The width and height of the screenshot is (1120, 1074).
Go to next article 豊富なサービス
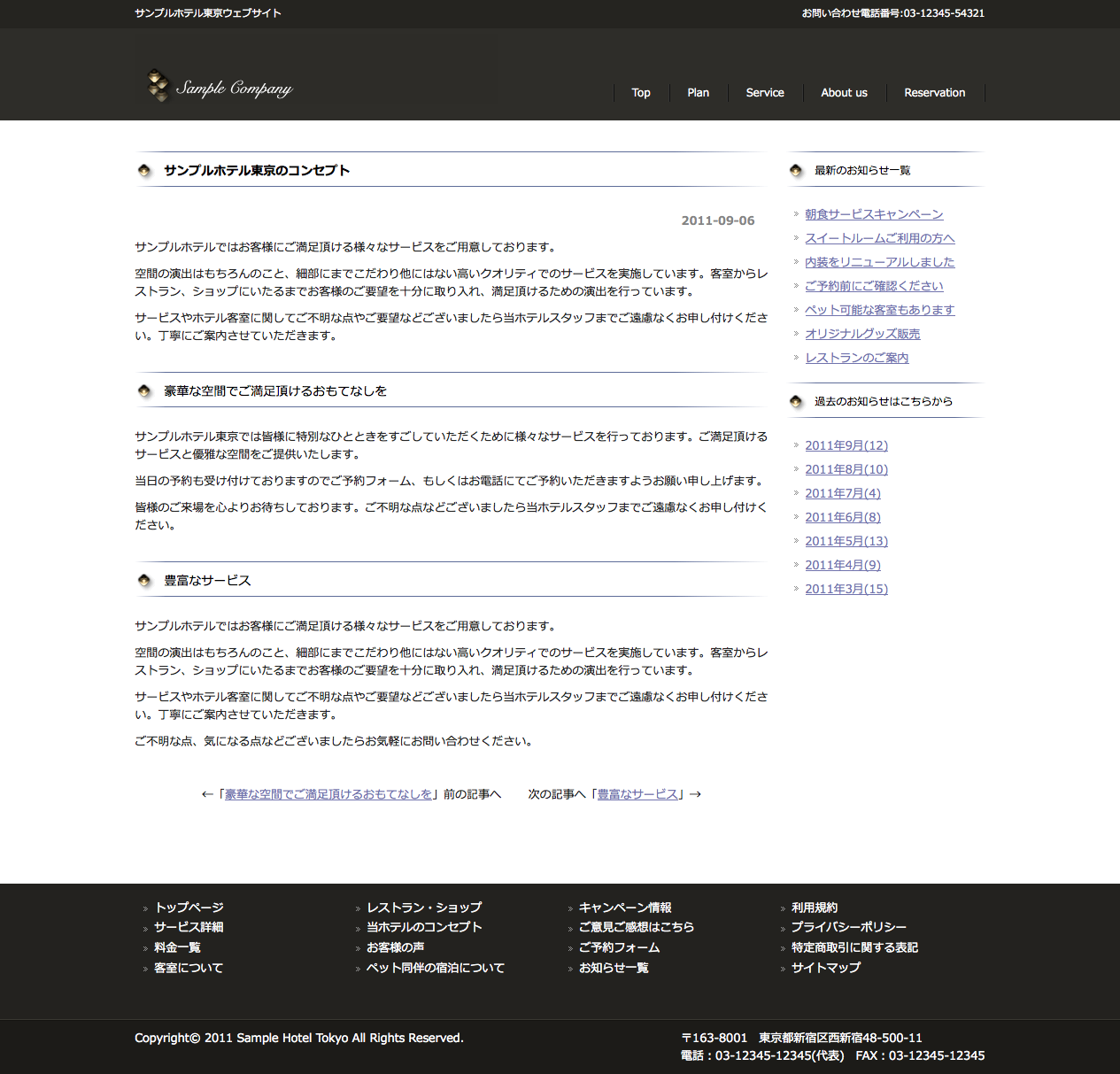pyautogui.click(x=637, y=794)
